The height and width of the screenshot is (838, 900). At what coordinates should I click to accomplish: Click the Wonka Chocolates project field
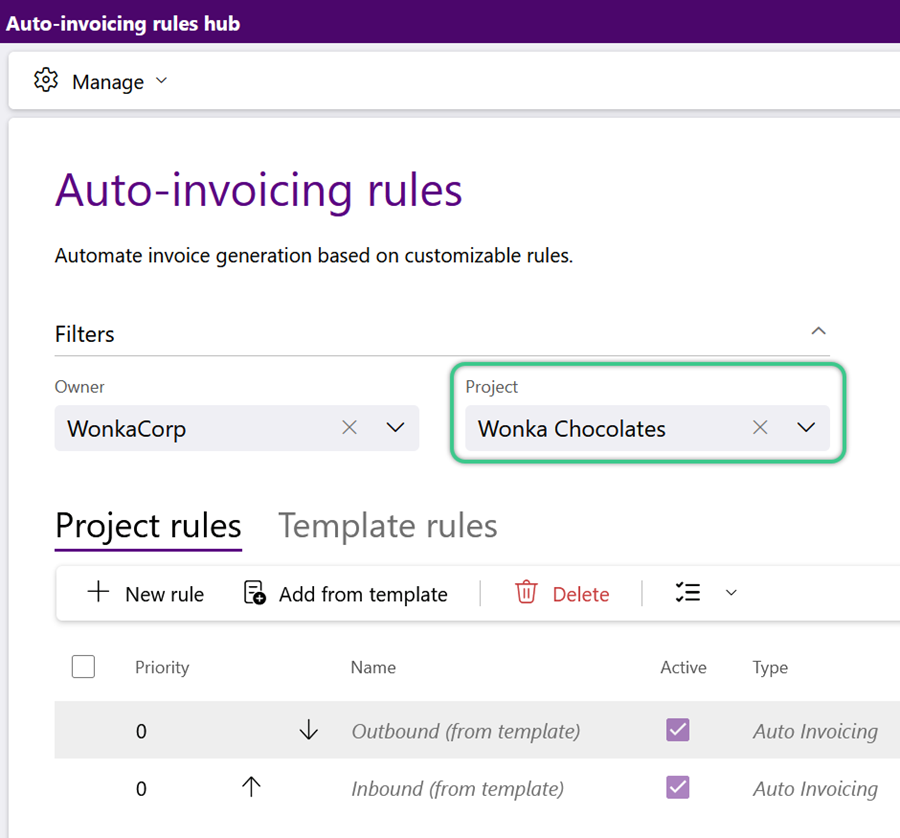(647, 428)
